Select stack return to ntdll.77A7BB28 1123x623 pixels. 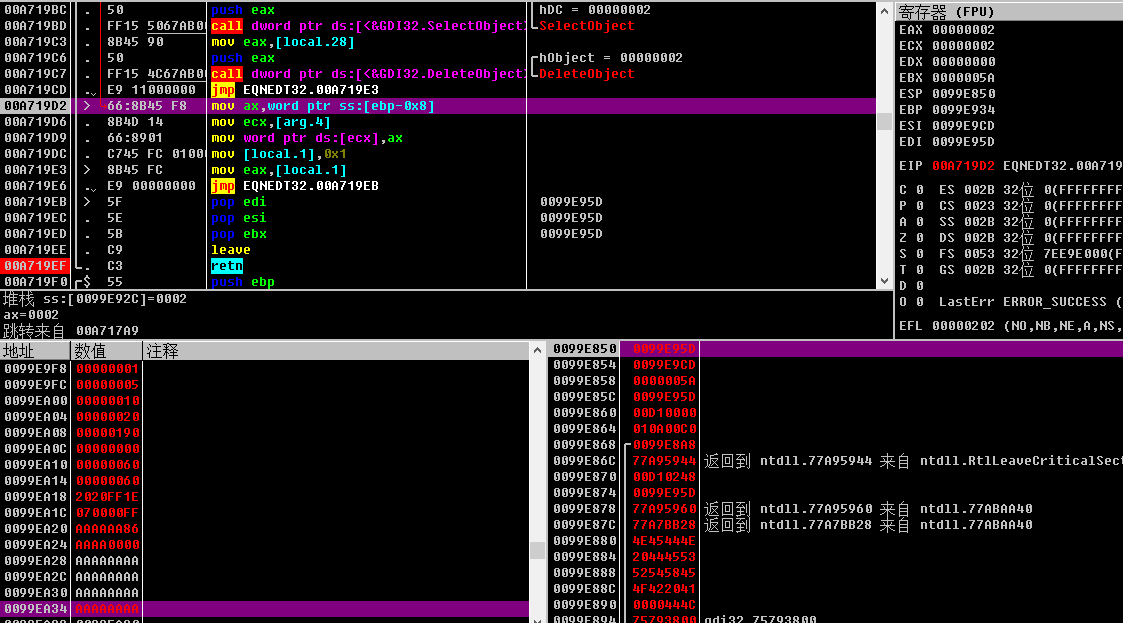click(867, 525)
